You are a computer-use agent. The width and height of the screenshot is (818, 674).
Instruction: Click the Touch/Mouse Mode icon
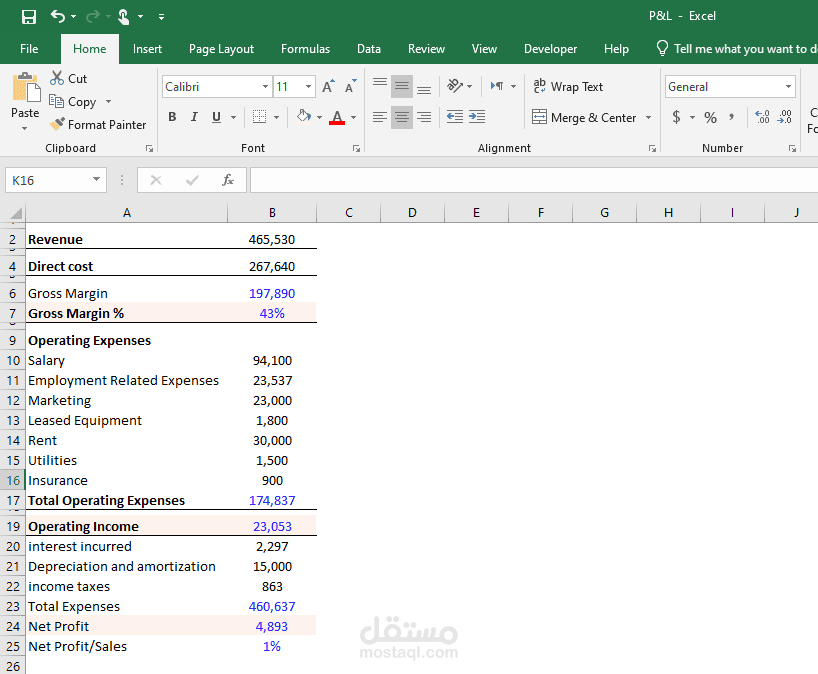pos(124,17)
